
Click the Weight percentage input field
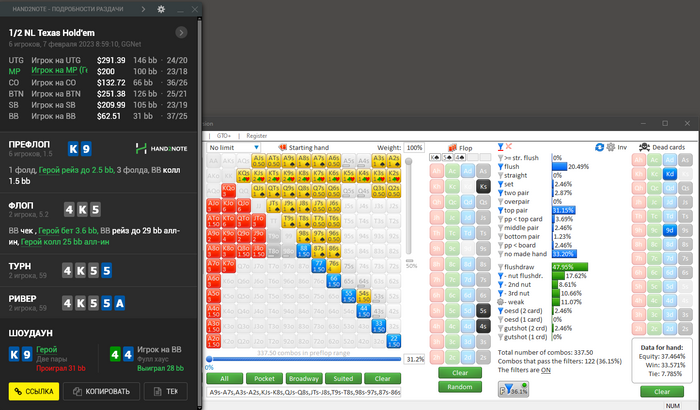point(414,147)
